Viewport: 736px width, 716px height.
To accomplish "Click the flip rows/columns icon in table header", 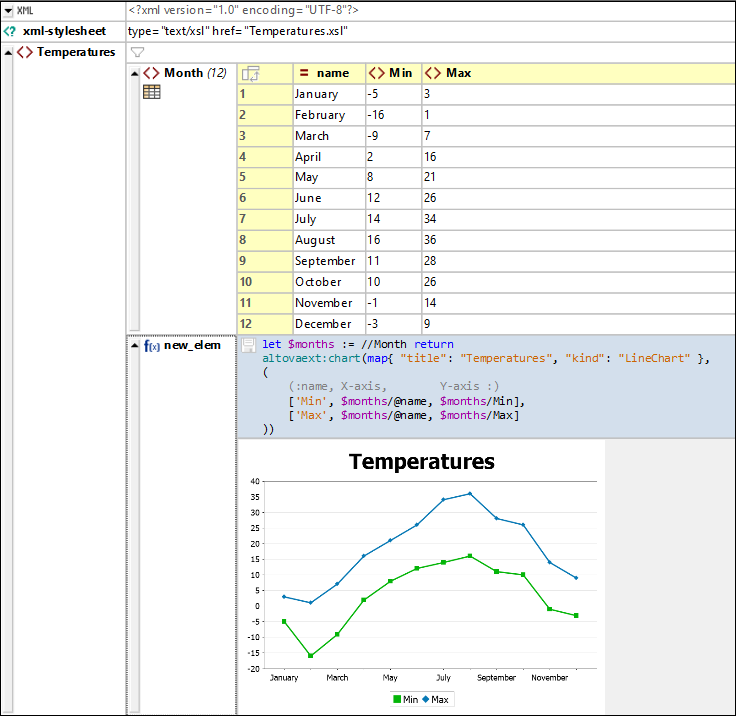I will pyautogui.click(x=250, y=73).
